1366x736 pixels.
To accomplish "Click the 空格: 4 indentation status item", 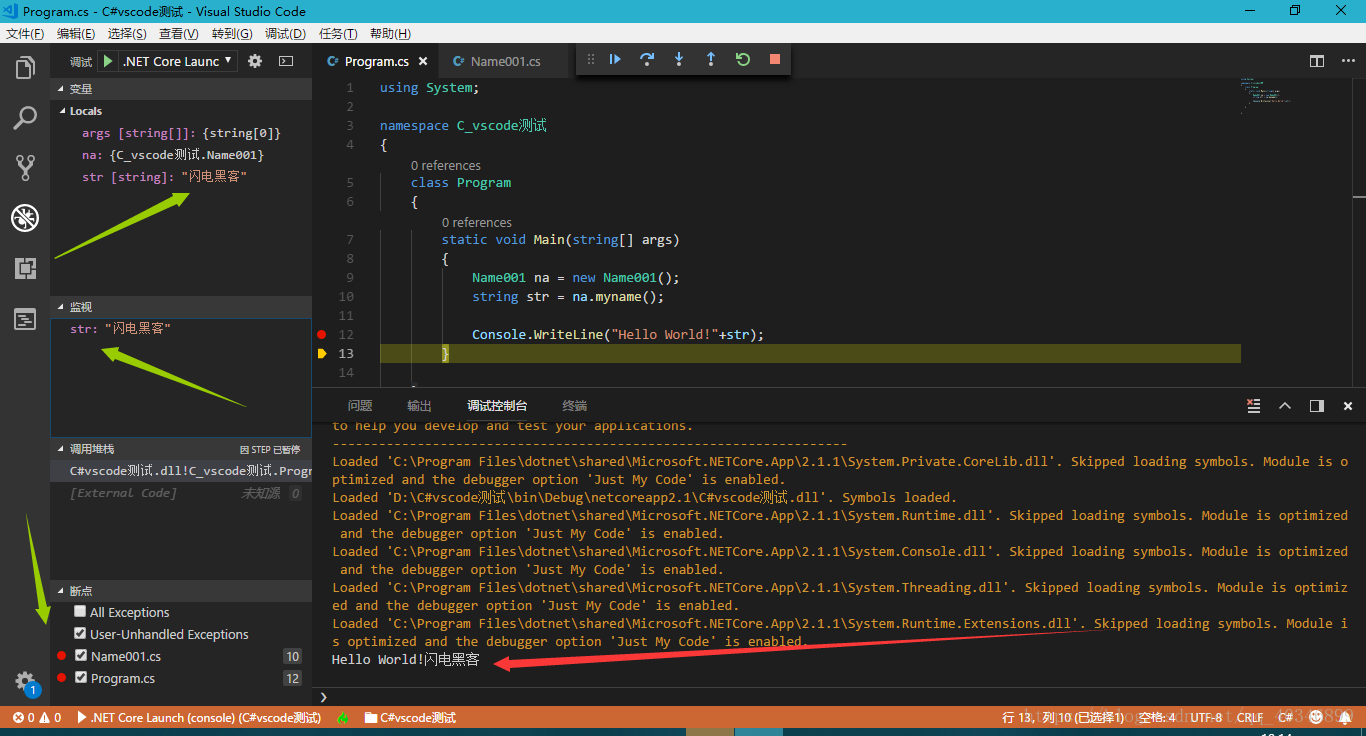I will [1157, 718].
